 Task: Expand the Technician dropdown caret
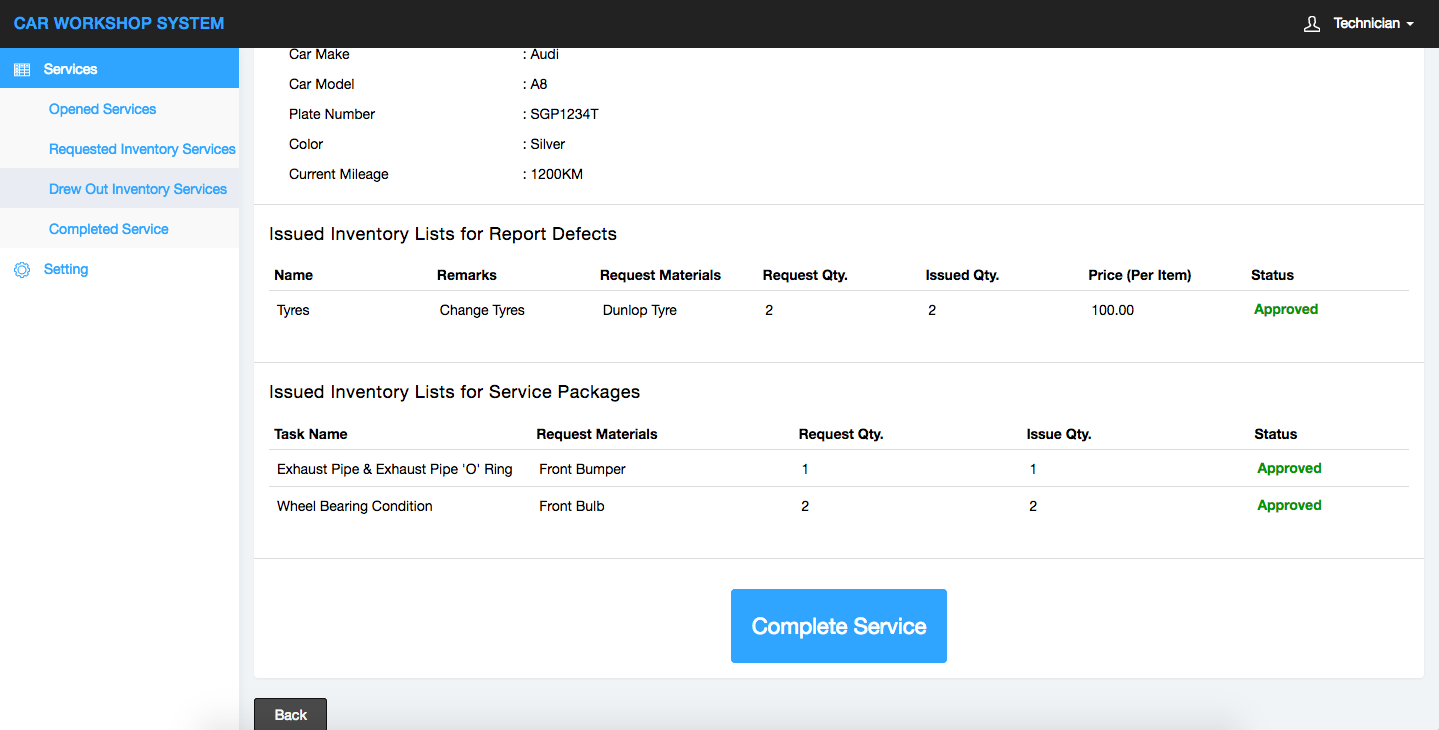1410,24
